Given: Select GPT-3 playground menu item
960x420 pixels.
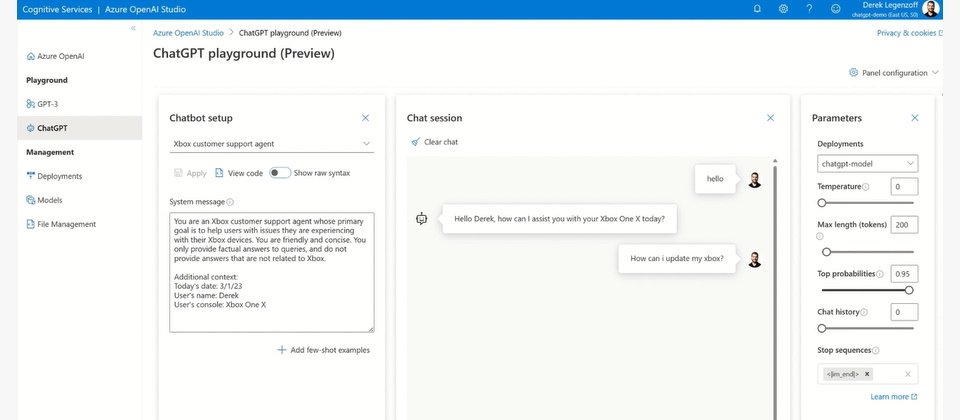Looking at the screenshot, I should 79,104.
